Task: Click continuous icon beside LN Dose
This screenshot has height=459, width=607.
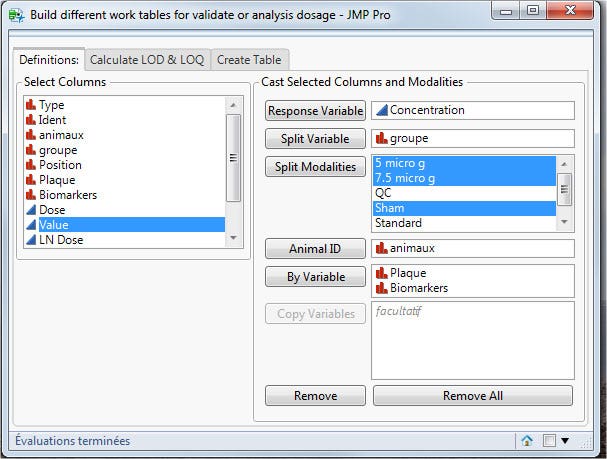Action: click(31, 240)
